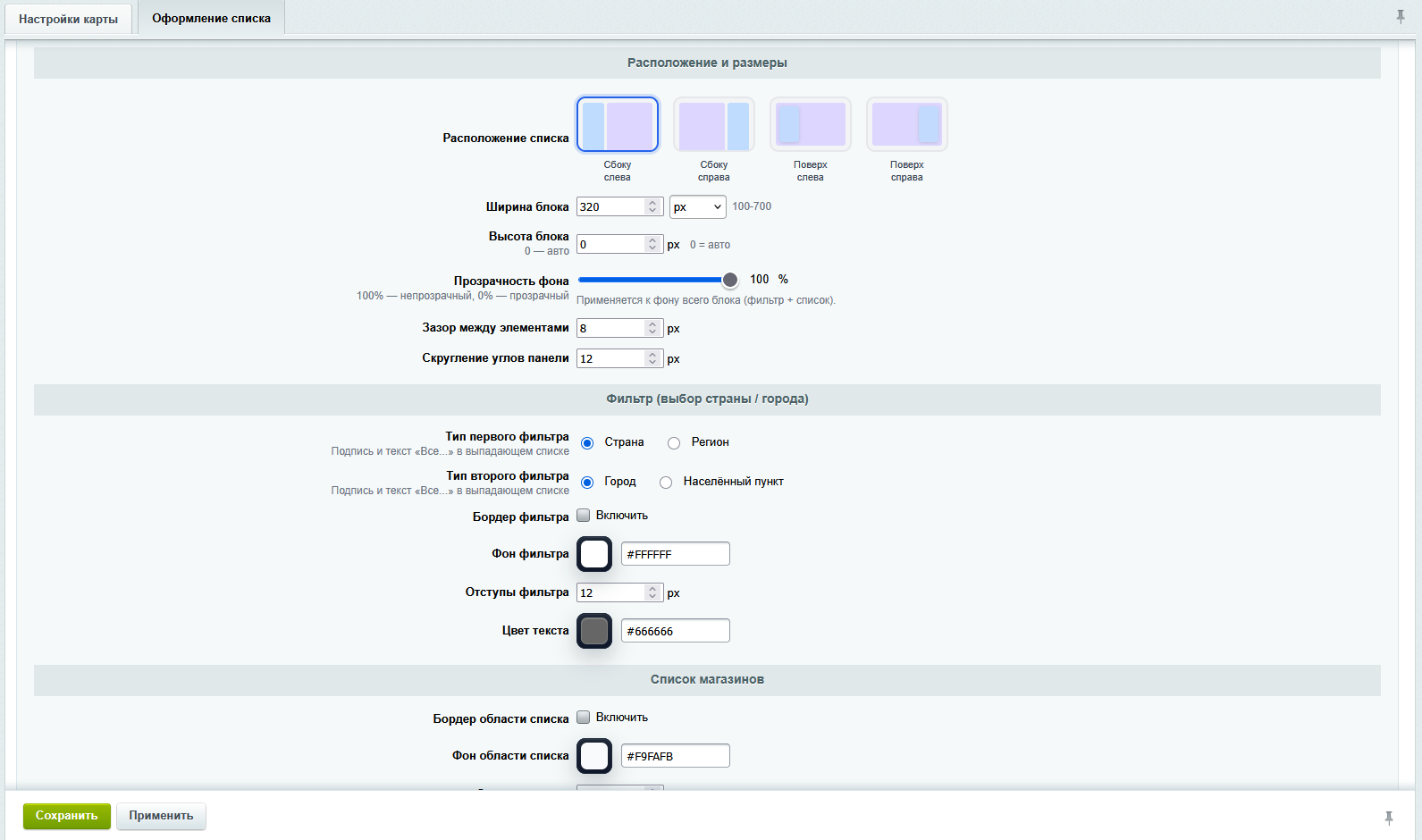Enable the 'Бордер фильтра' checkbox
1422x840 pixels.
584,516
